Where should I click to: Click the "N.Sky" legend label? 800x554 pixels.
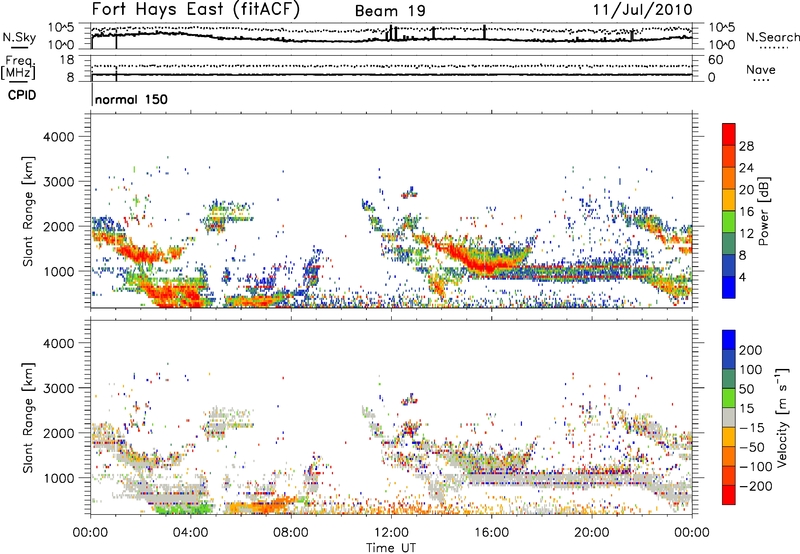19,37
